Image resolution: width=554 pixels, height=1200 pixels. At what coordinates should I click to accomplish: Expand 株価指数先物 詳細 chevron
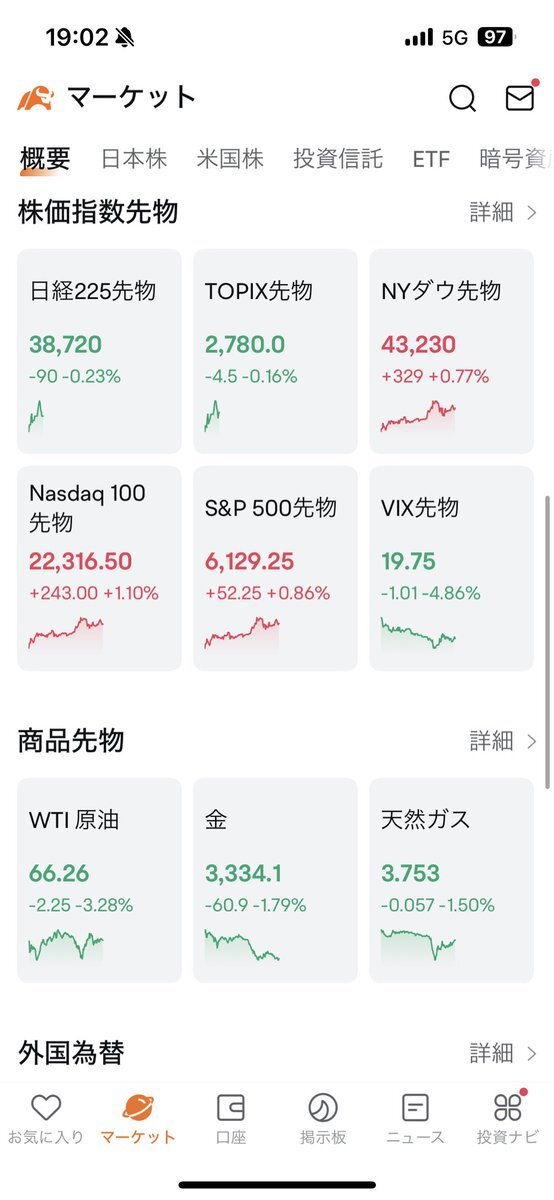tap(531, 212)
